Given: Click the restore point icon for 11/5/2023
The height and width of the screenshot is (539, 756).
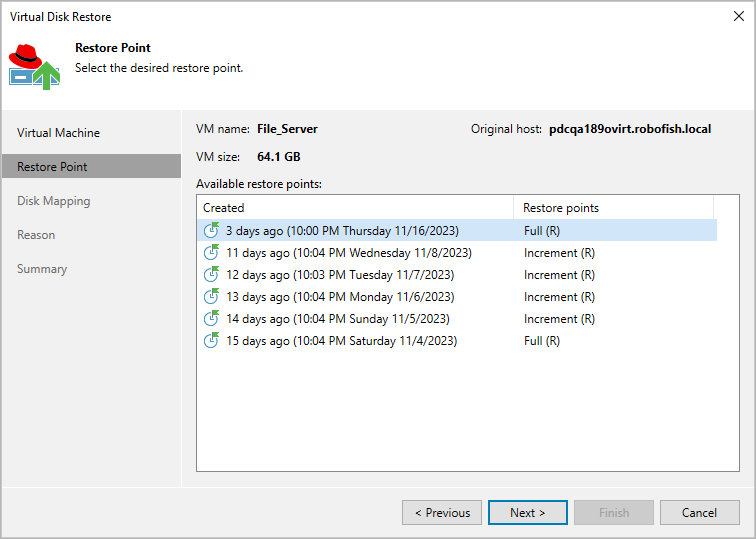Looking at the screenshot, I should 211,318.
